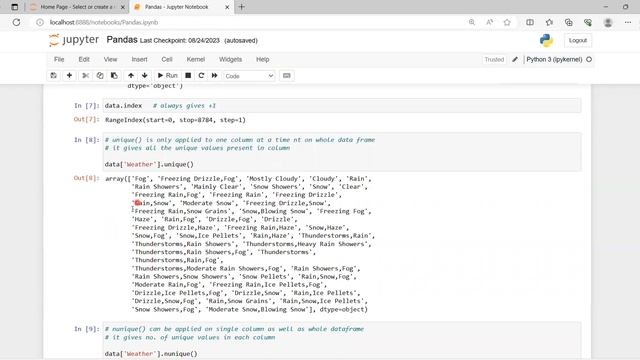Open the Edit menu
Screen dimensions: 640x360
click(84, 59)
